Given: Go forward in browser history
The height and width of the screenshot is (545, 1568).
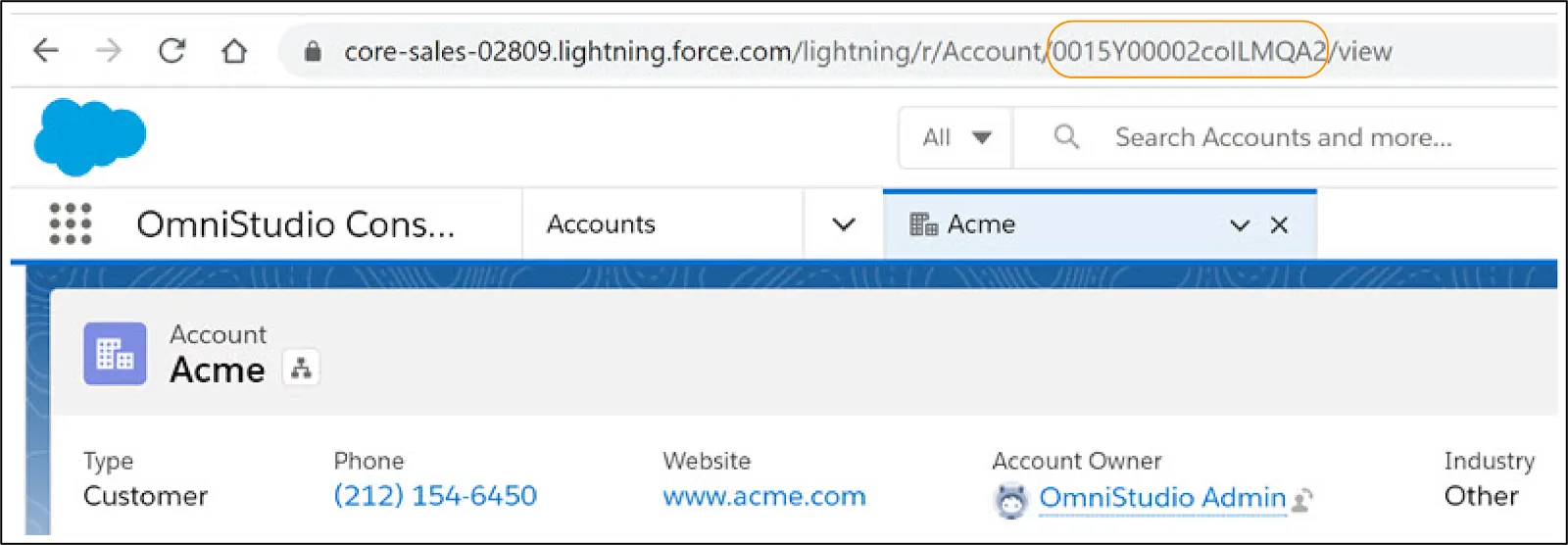Looking at the screenshot, I should [109, 51].
